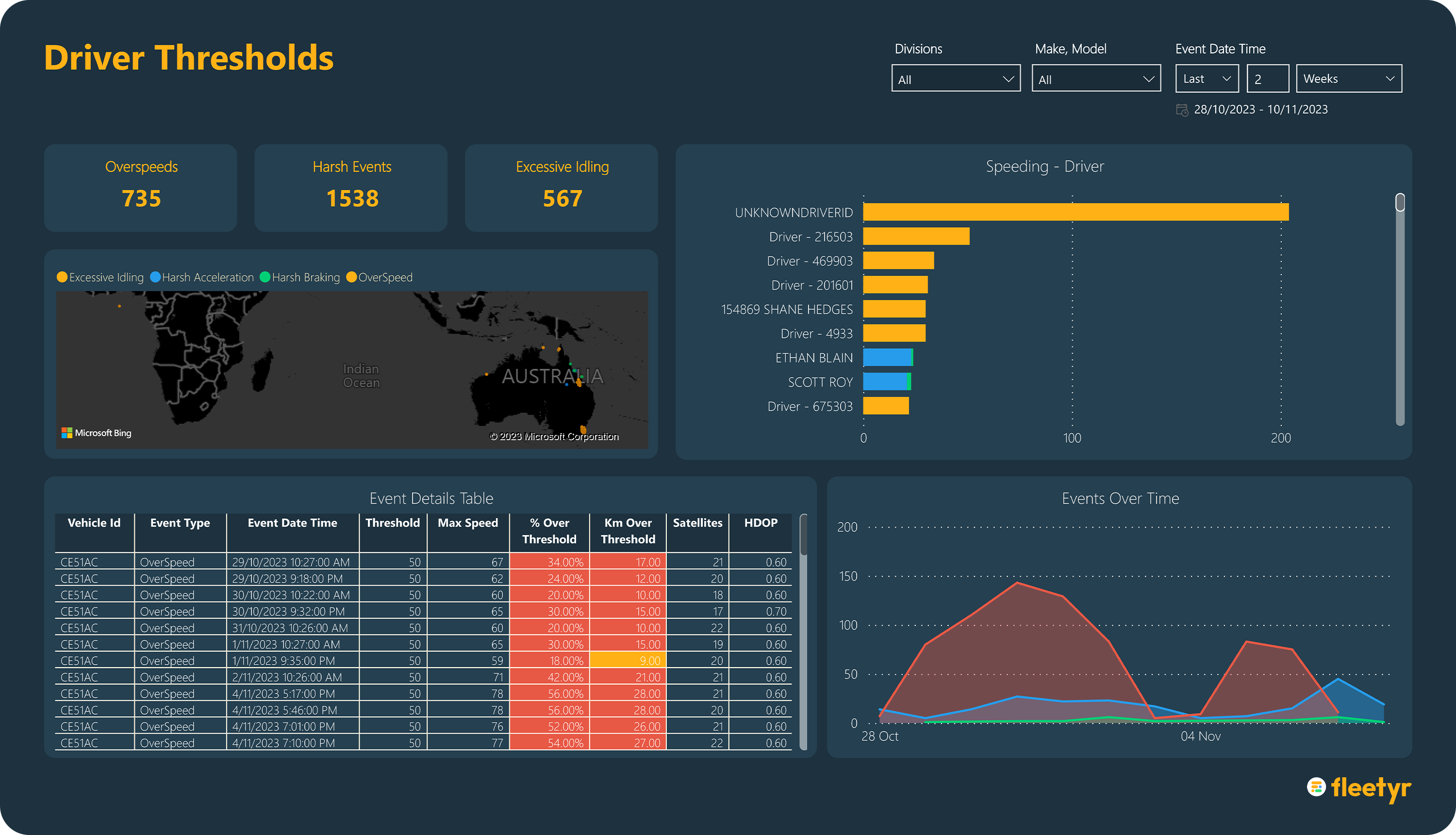Click the Excessive Idling legend dot
This screenshot has height=835, width=1456.
[x=62, y=278]
